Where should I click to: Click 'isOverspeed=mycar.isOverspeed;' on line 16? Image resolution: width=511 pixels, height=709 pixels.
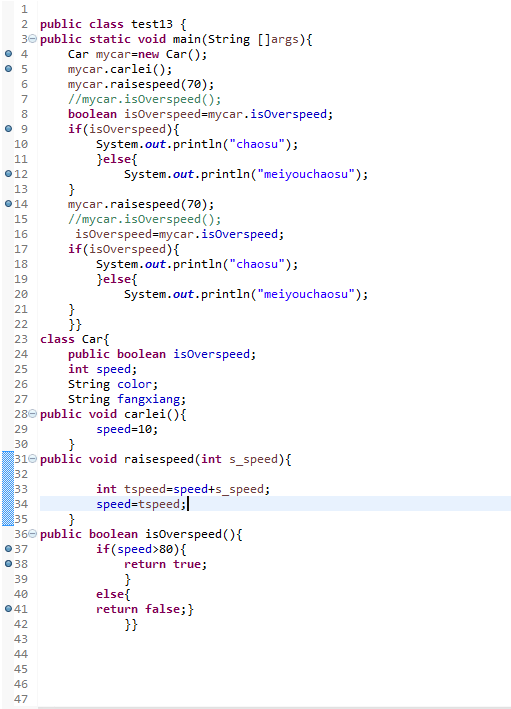point(180,234)
